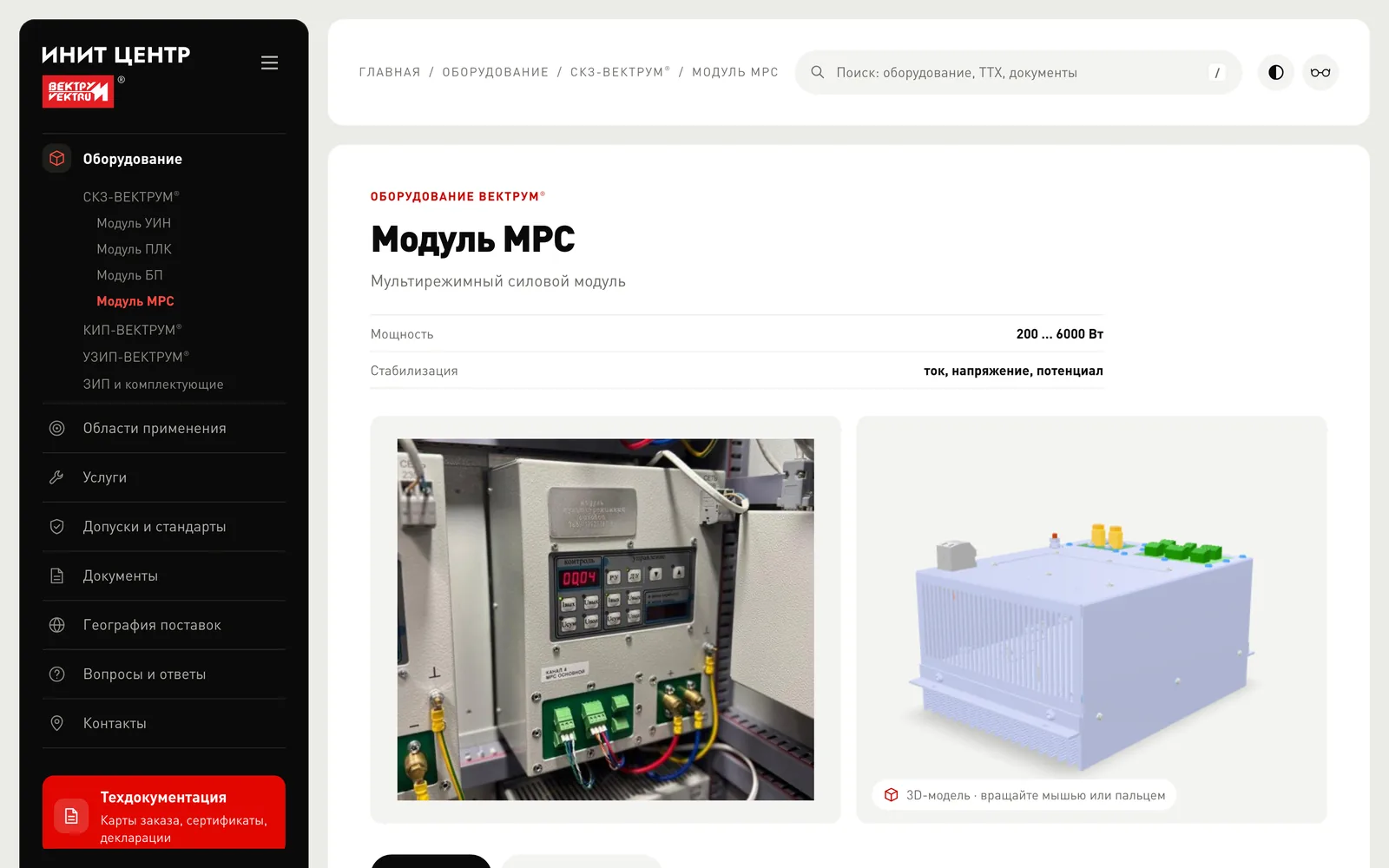Click 'ток, напряжение, потенциал' value

(x=1013, y=371)
